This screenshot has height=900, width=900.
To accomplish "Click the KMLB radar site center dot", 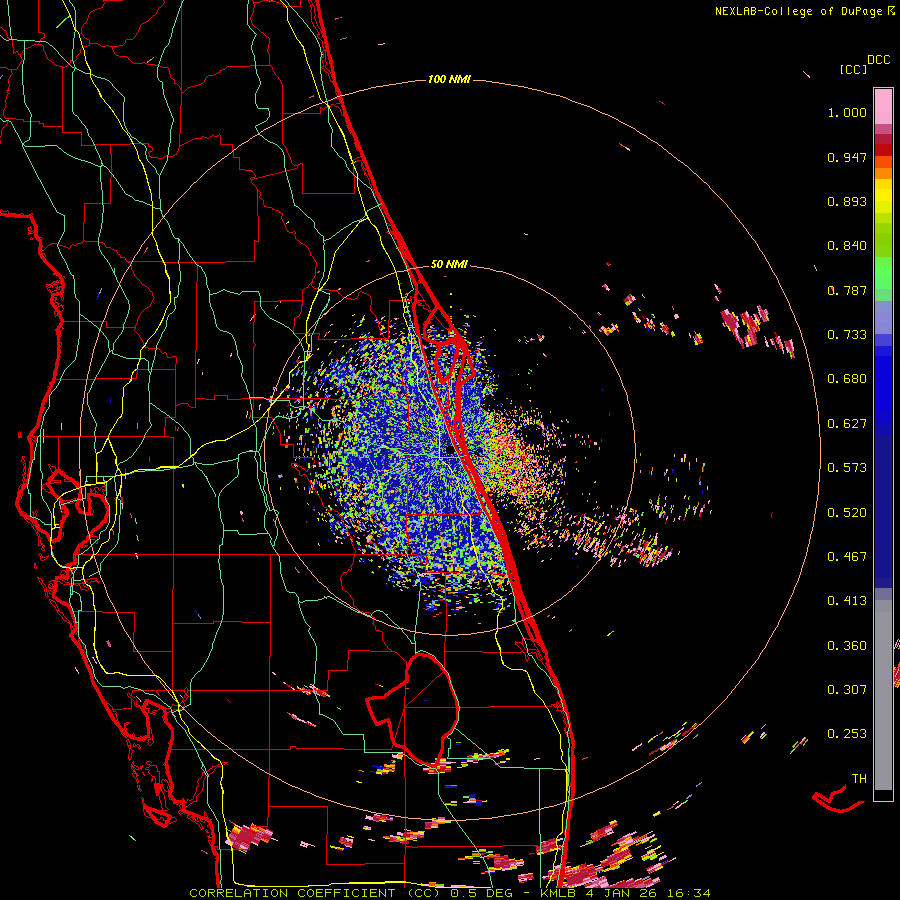I will click(x=451, y=451).
